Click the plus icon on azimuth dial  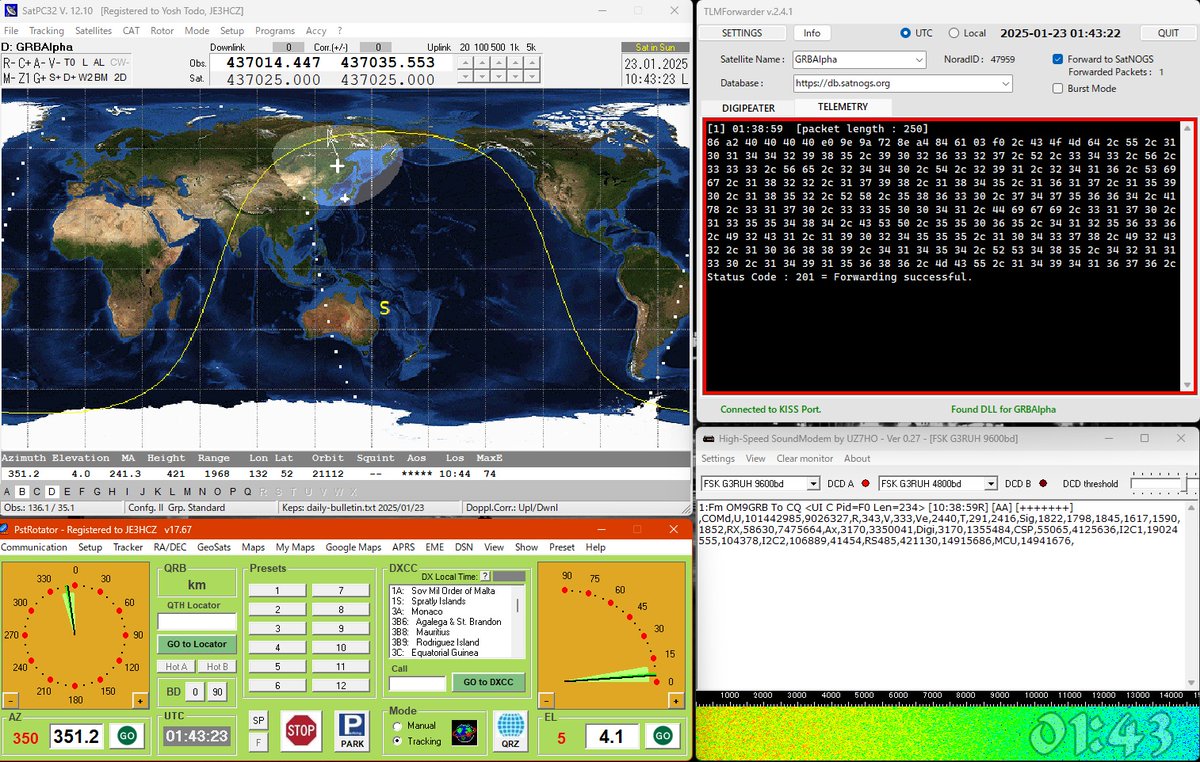(x=140, y=700)
